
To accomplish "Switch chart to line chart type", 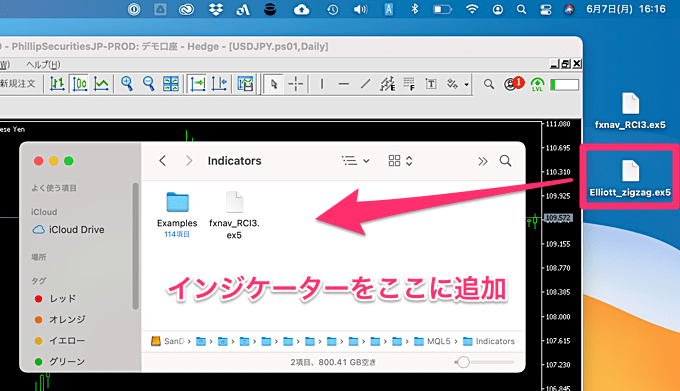I will pos(101,84).
